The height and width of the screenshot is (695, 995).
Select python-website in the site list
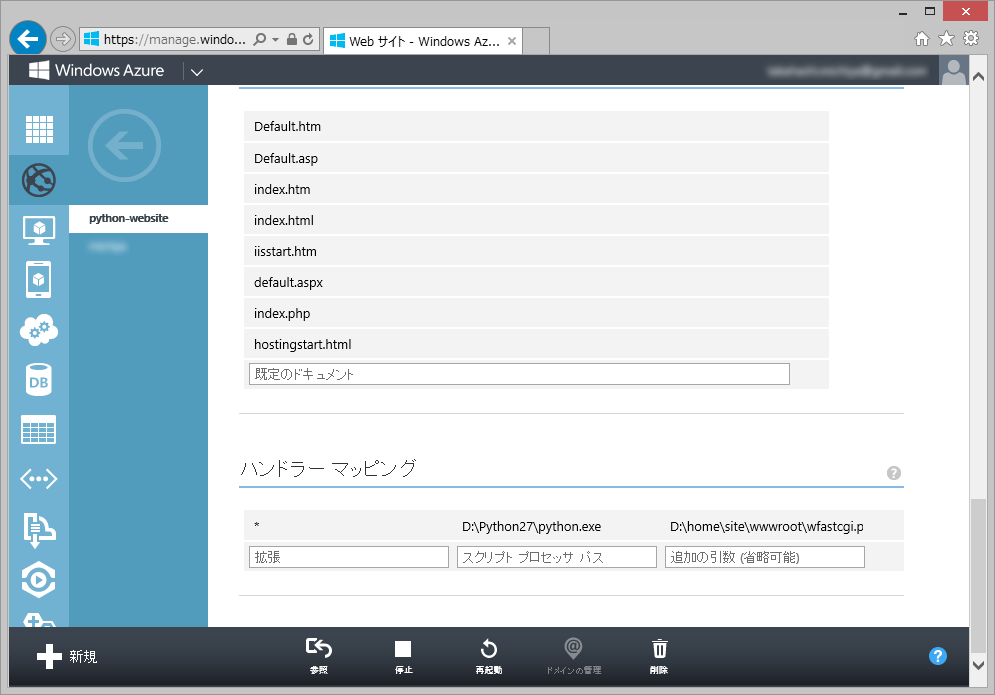(x=129, y=218)
